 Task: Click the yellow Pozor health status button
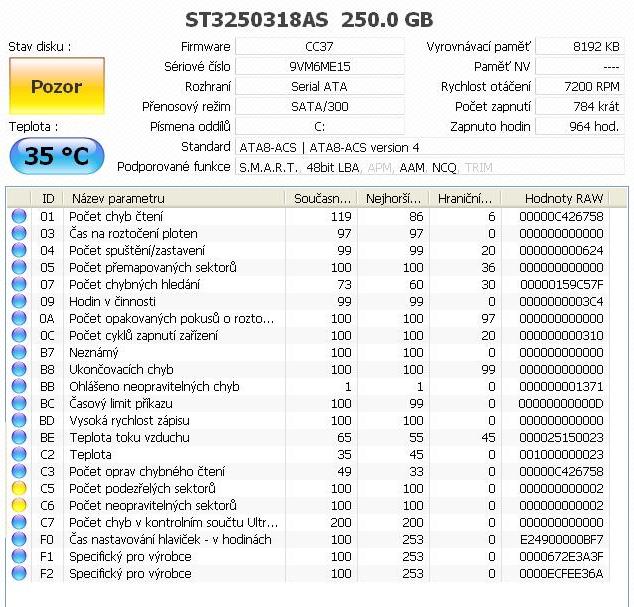(56, 87)
